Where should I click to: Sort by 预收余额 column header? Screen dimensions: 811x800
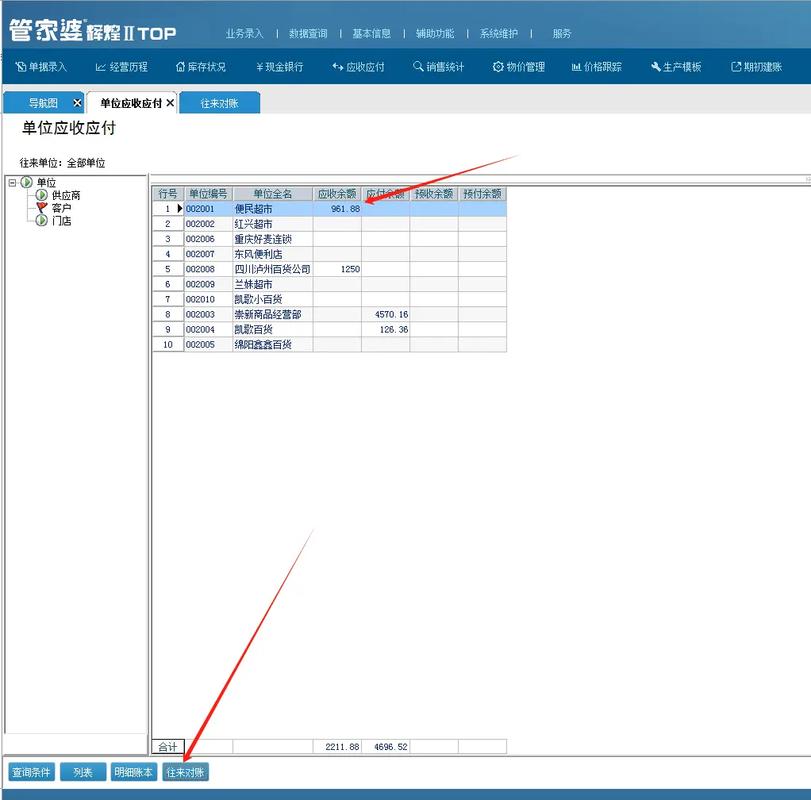434,194
